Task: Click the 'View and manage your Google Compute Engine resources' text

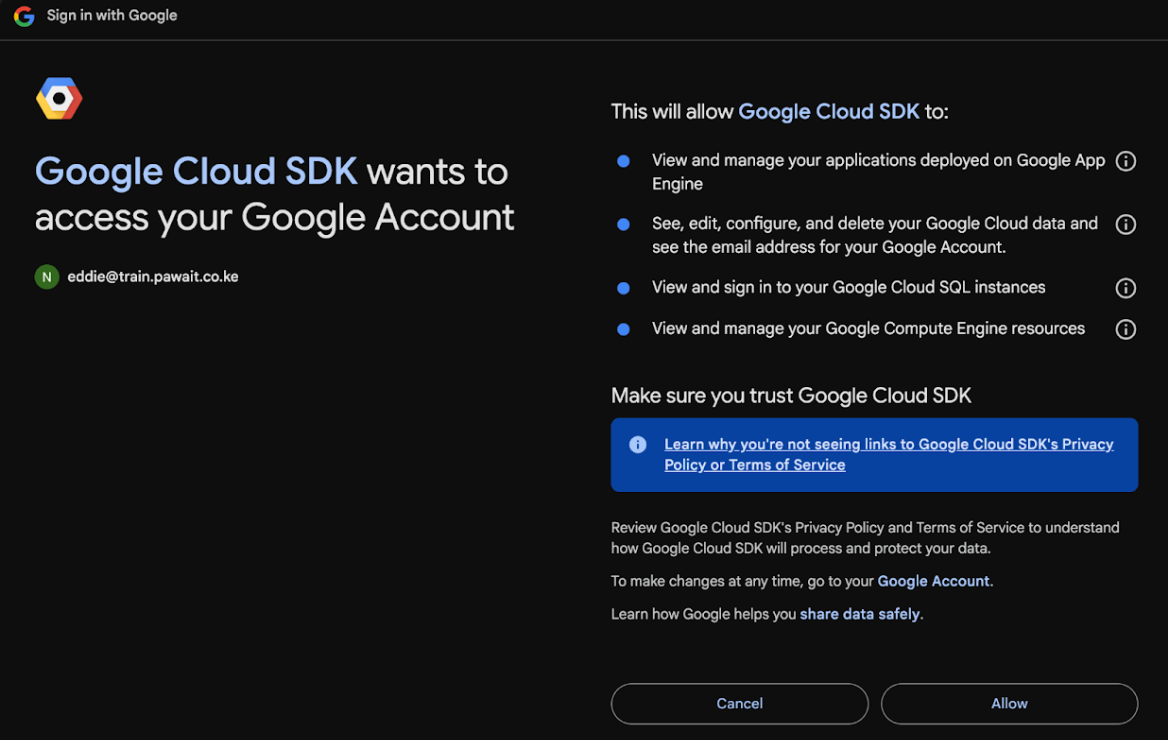Action: click(868, 329)
